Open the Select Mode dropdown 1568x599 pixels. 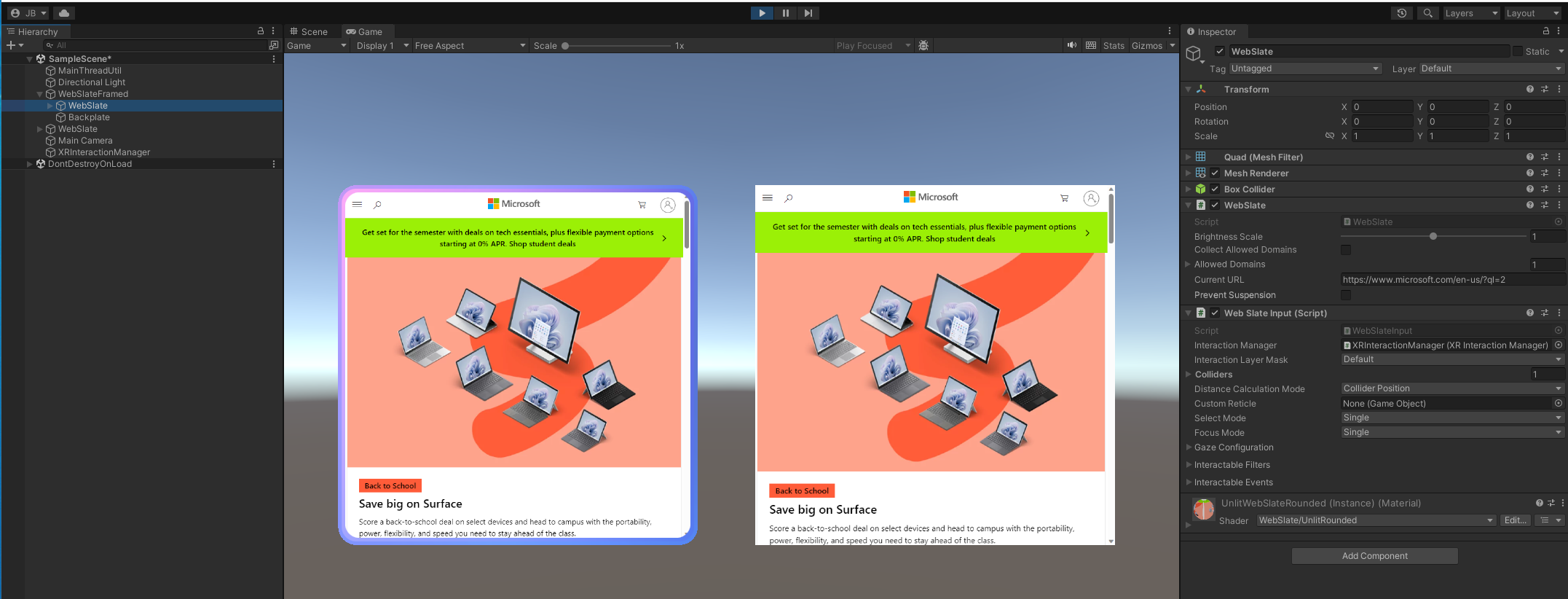pos(1452,418)
